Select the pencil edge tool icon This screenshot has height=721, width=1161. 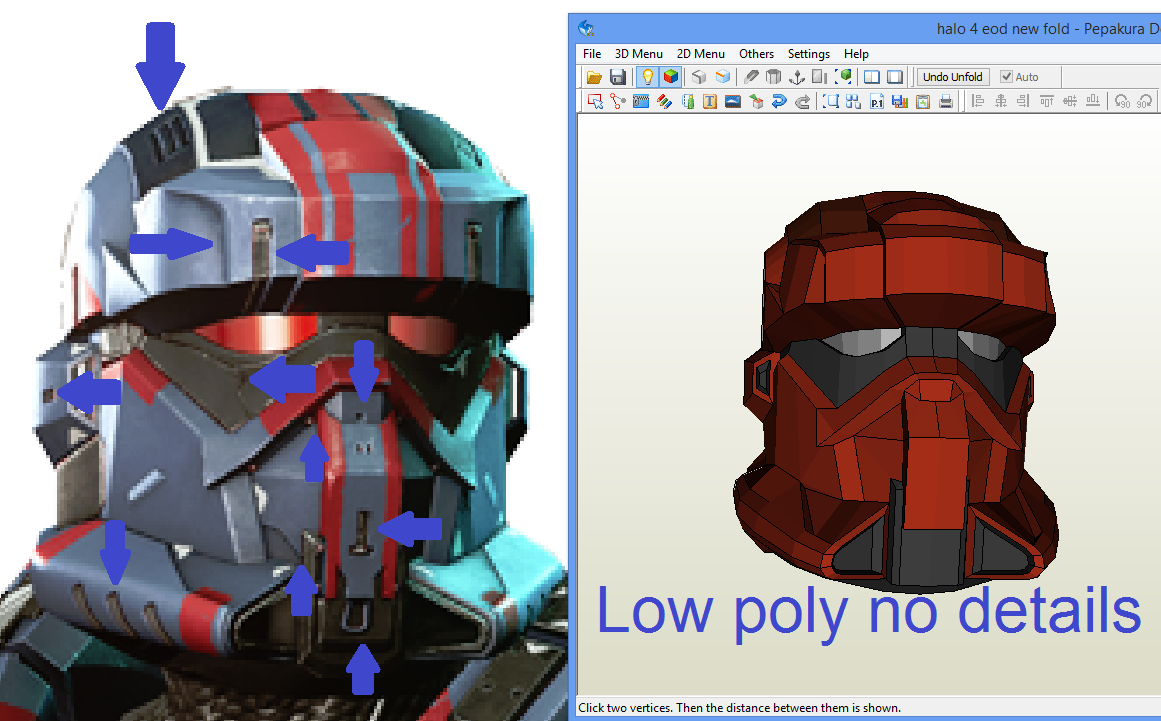coord(751,76)
